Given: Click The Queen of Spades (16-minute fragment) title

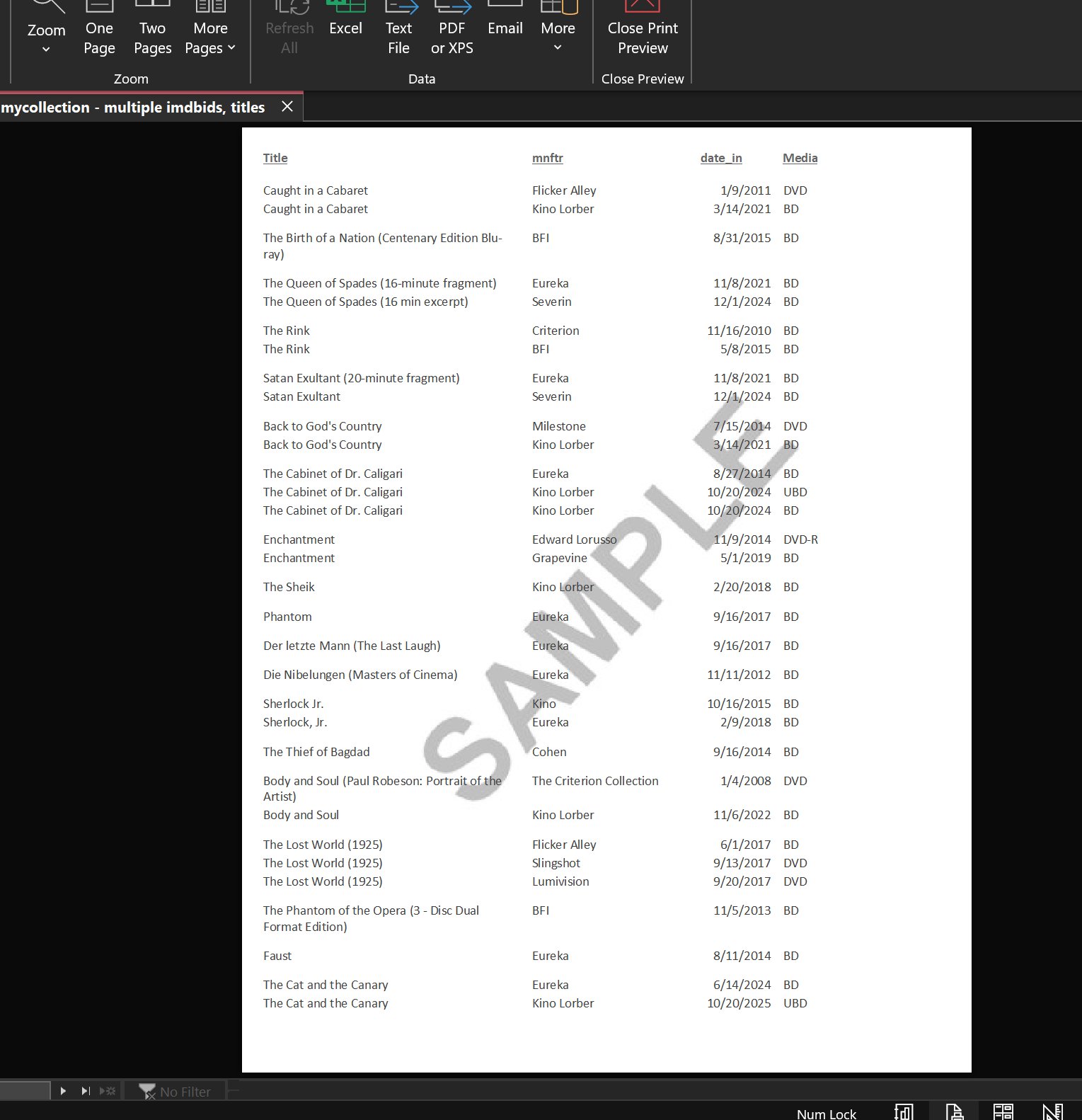Looking at the screenshot, I should click(x=379, y=283).
